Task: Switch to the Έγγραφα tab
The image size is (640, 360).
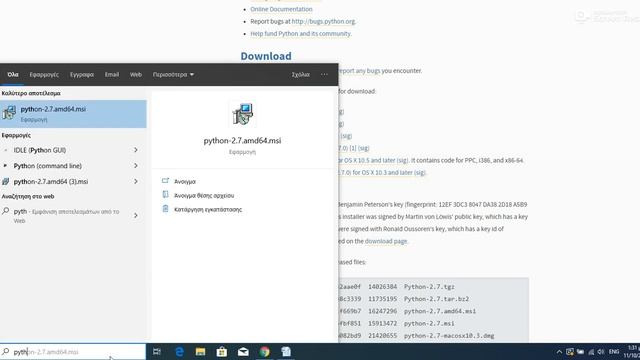Action: click(82, 75)
